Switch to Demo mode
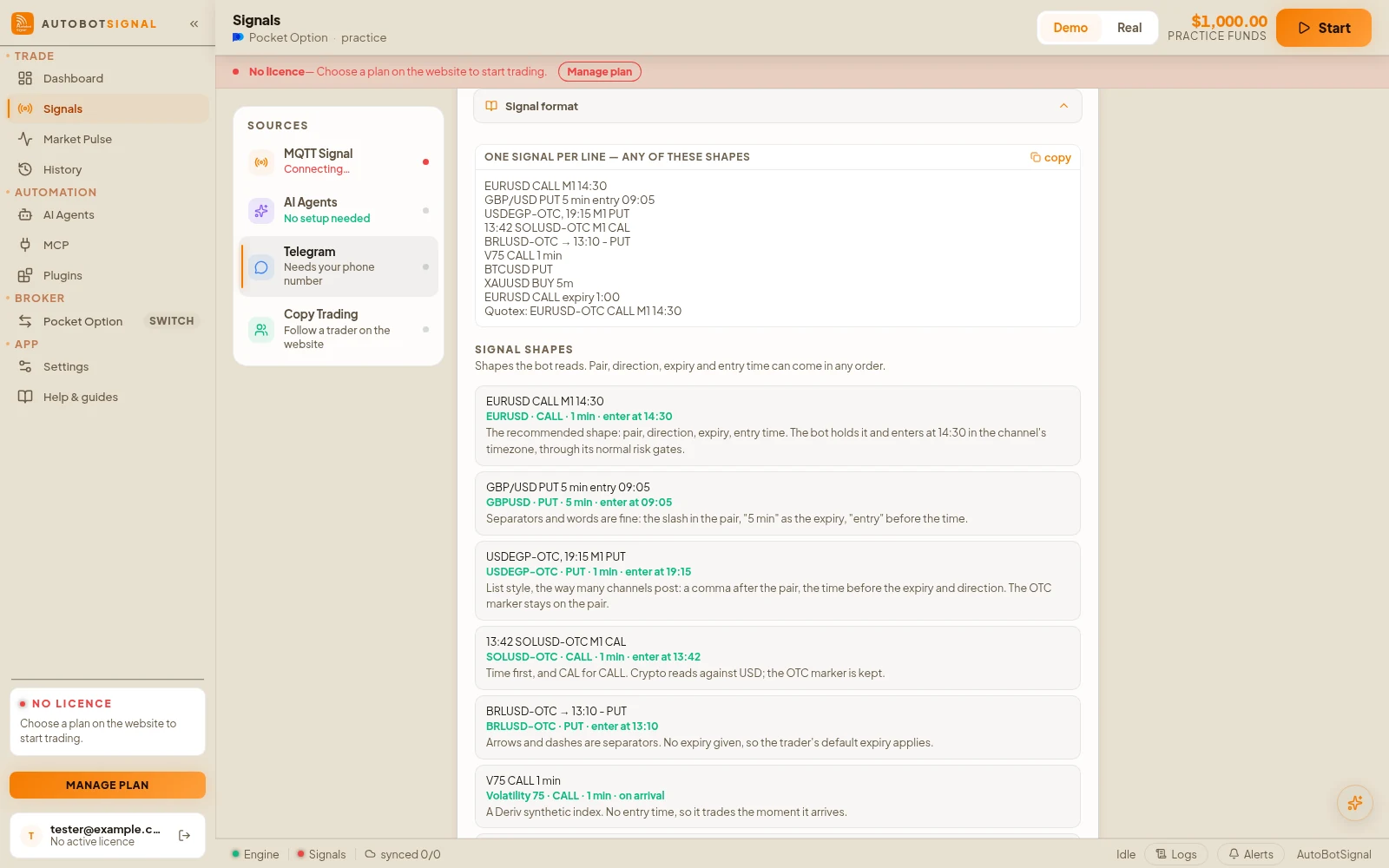 click(x=1070, y=28)
